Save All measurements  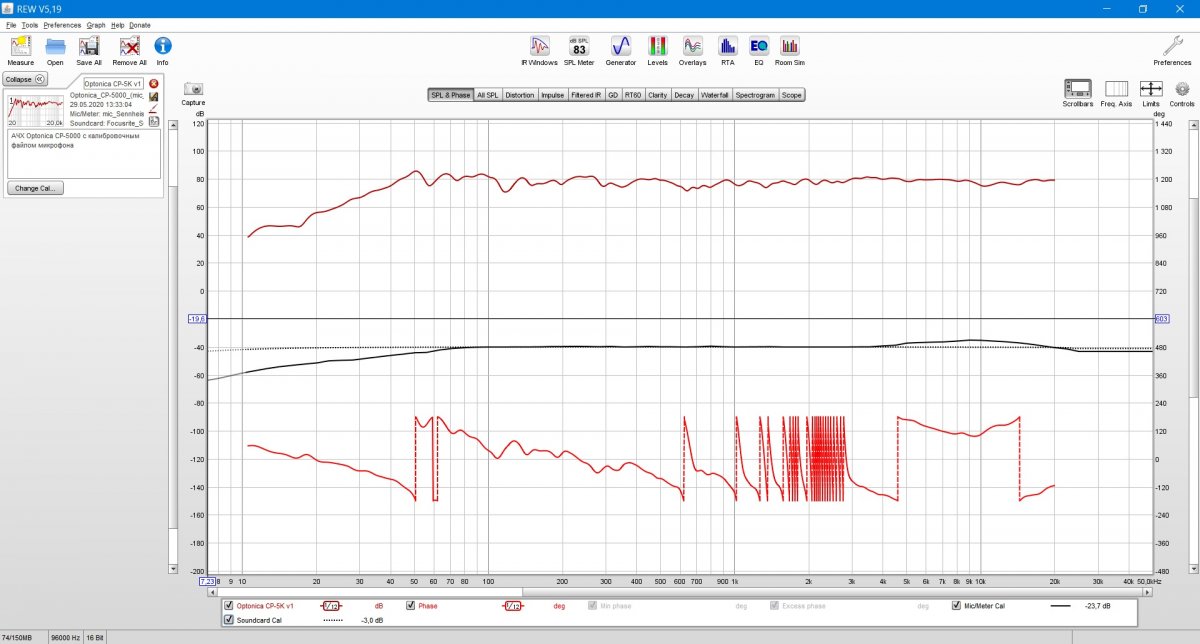89,50
